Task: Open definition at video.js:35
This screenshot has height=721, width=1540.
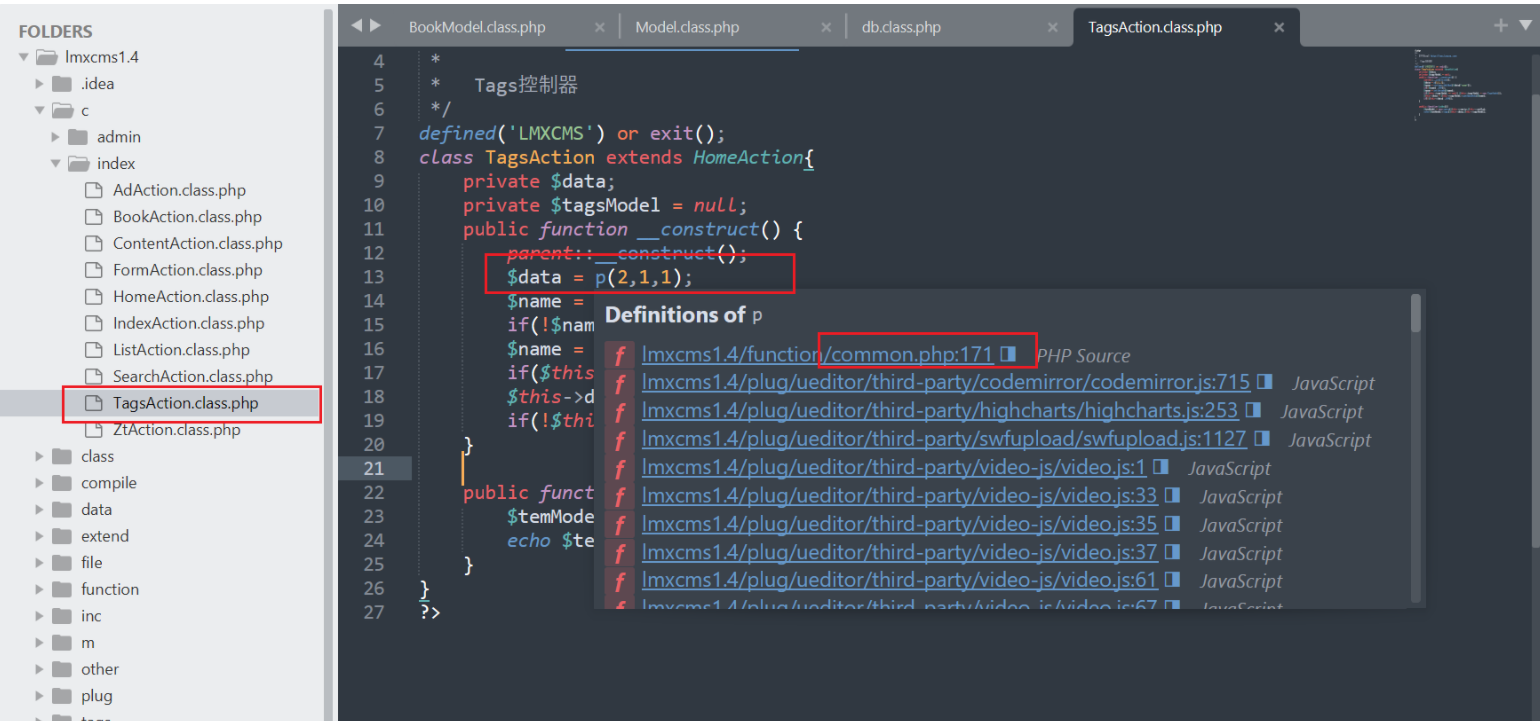Action: coord(900,524)
